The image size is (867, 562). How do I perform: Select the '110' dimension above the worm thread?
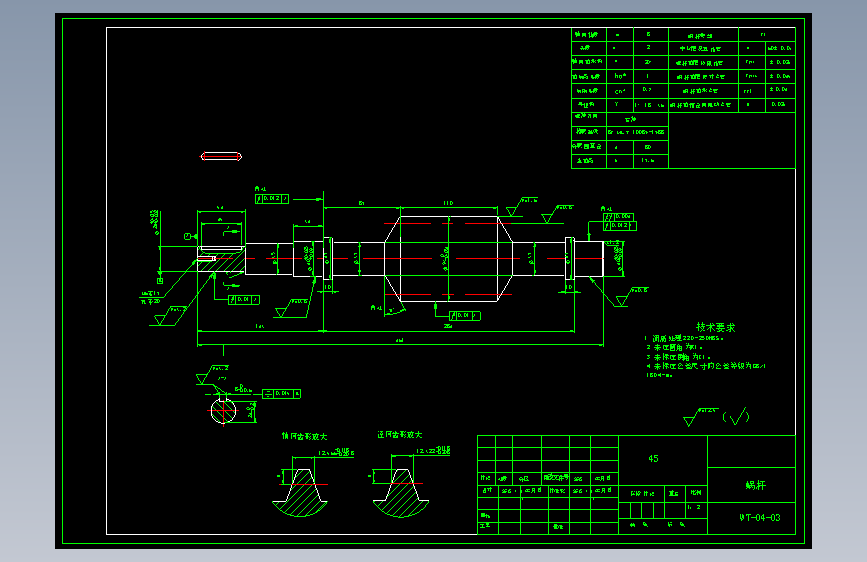click(448, 203)
